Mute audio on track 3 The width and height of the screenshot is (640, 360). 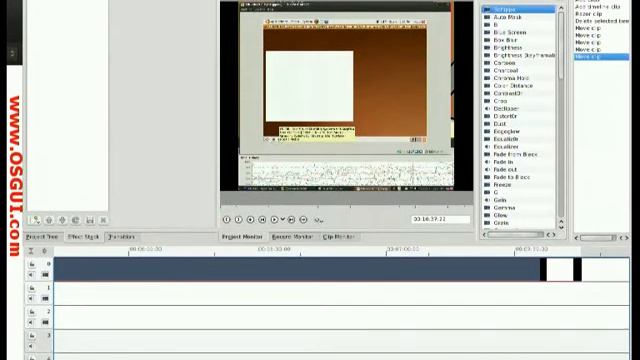click(x=31, y=347)
